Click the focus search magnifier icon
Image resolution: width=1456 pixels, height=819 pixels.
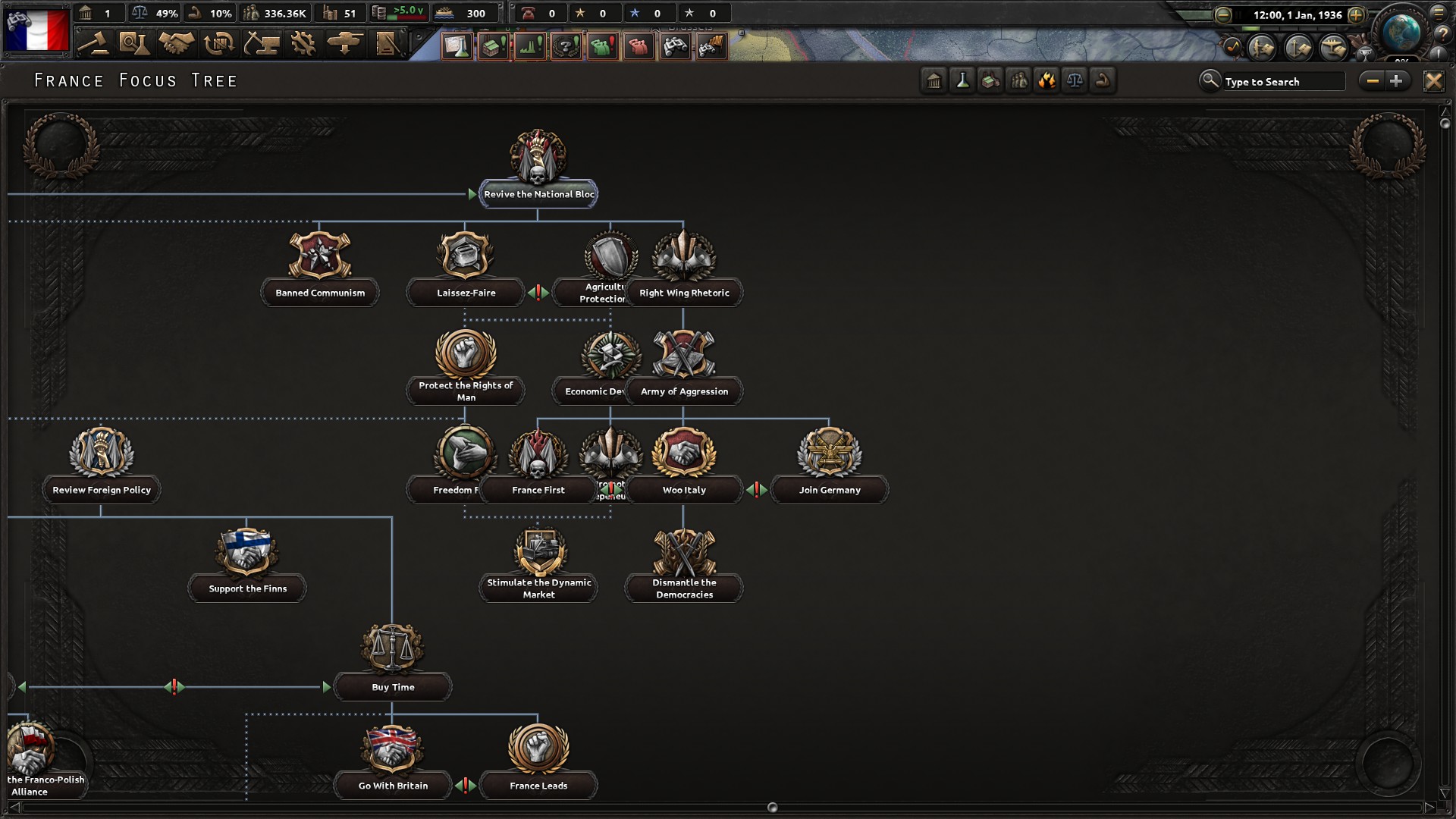click(1210, 80)
